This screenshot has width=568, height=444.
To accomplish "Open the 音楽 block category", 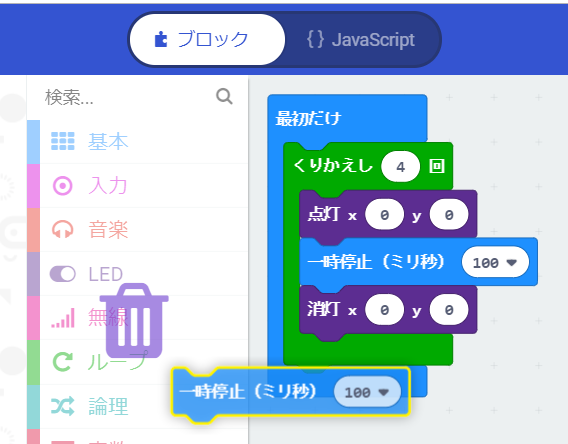I will [138, 230].
